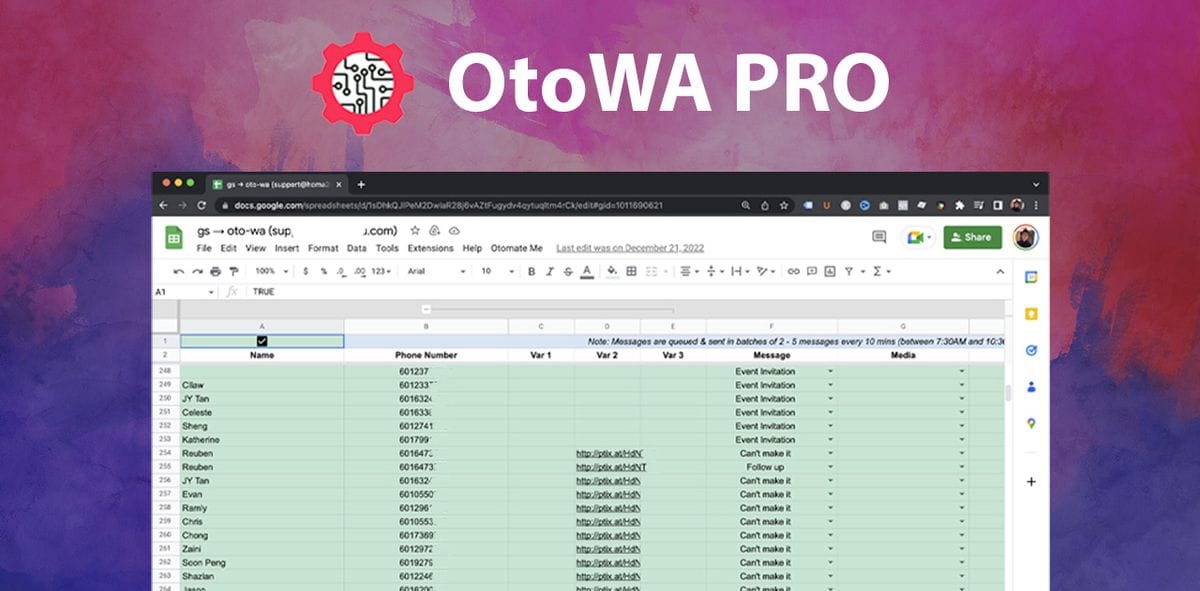
Task: Format as currency with the dollar icon
Action: tap(305, 271)
